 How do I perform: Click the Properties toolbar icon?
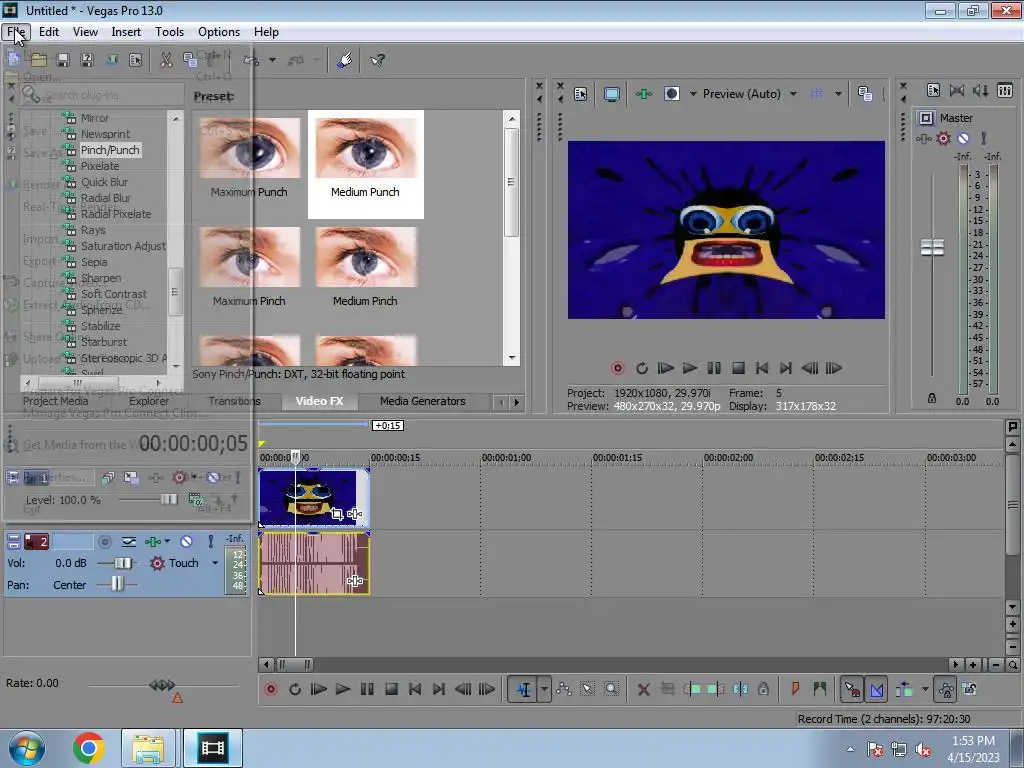tap(136, 60)
